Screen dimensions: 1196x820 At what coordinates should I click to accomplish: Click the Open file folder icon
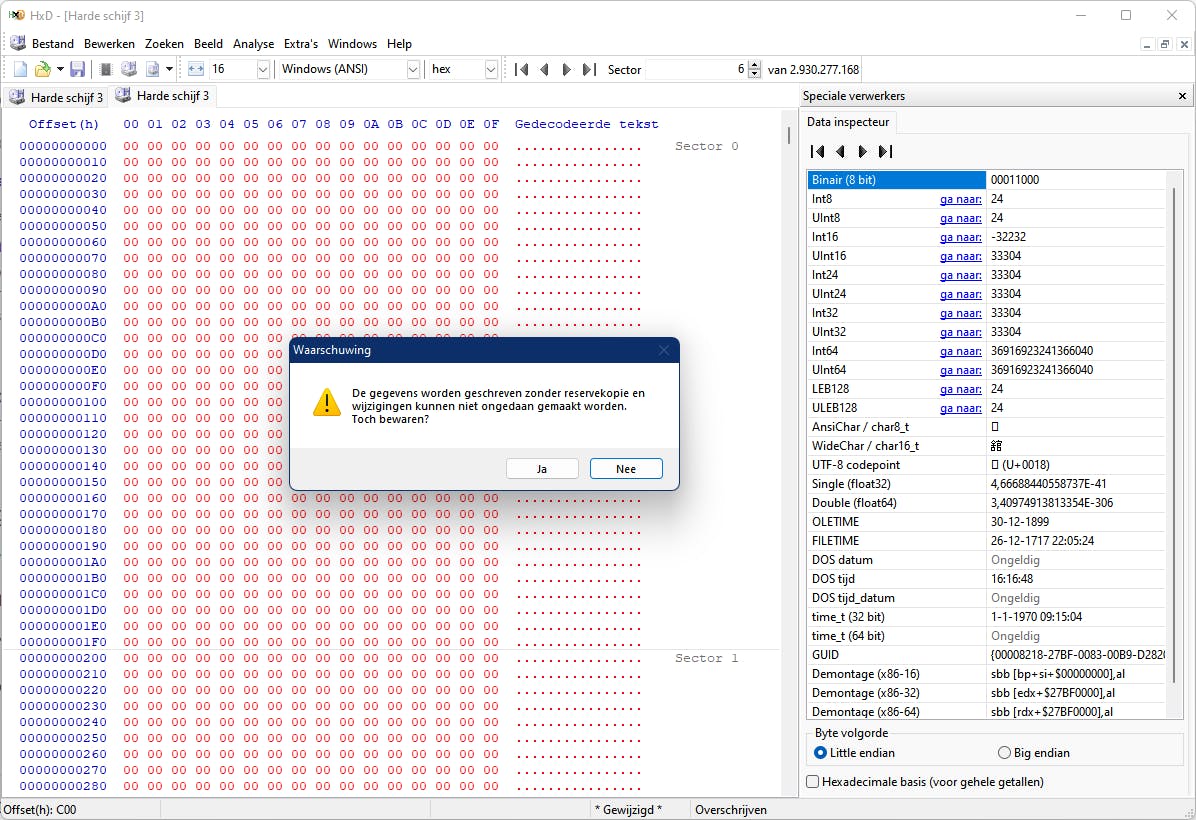[43, 69]
